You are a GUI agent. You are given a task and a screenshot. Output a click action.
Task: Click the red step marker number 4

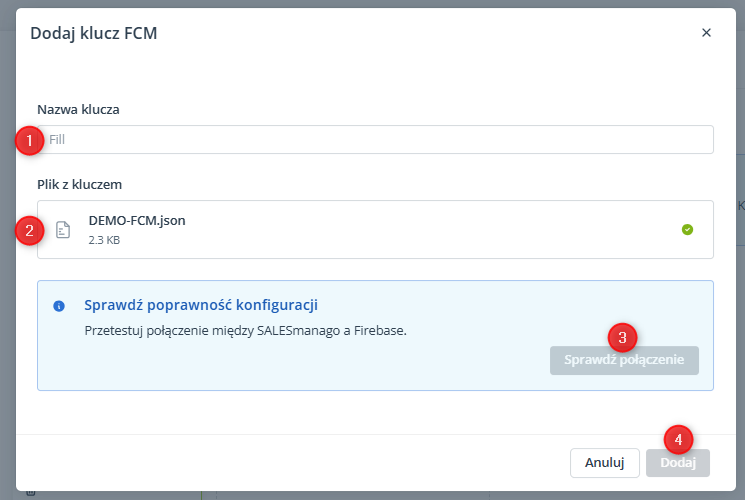click(x=678, y=440)
